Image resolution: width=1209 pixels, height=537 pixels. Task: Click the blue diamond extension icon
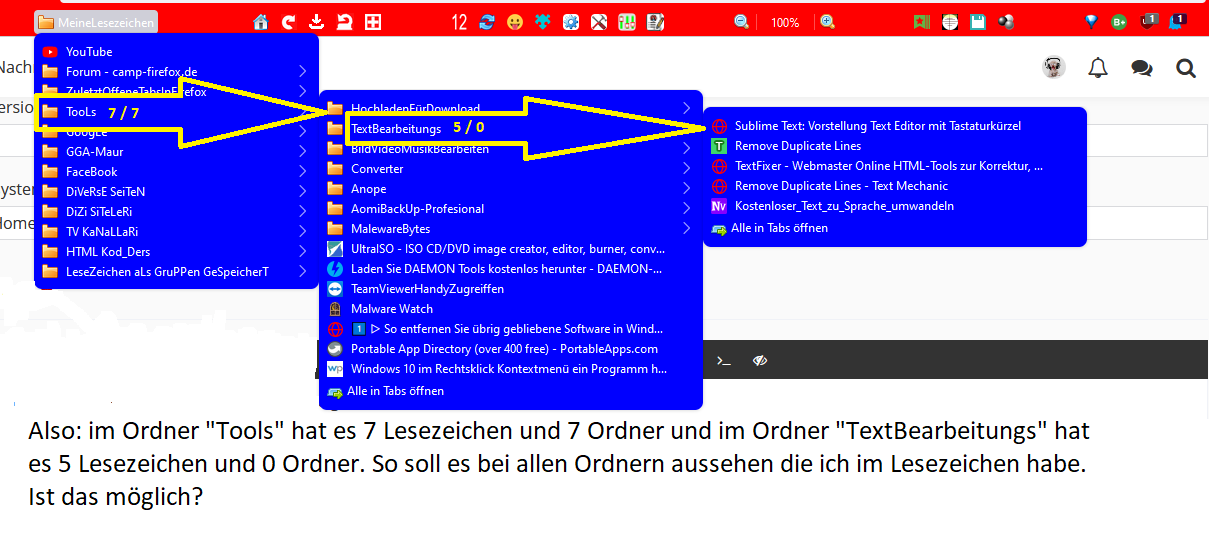(x=1092, y=22)
